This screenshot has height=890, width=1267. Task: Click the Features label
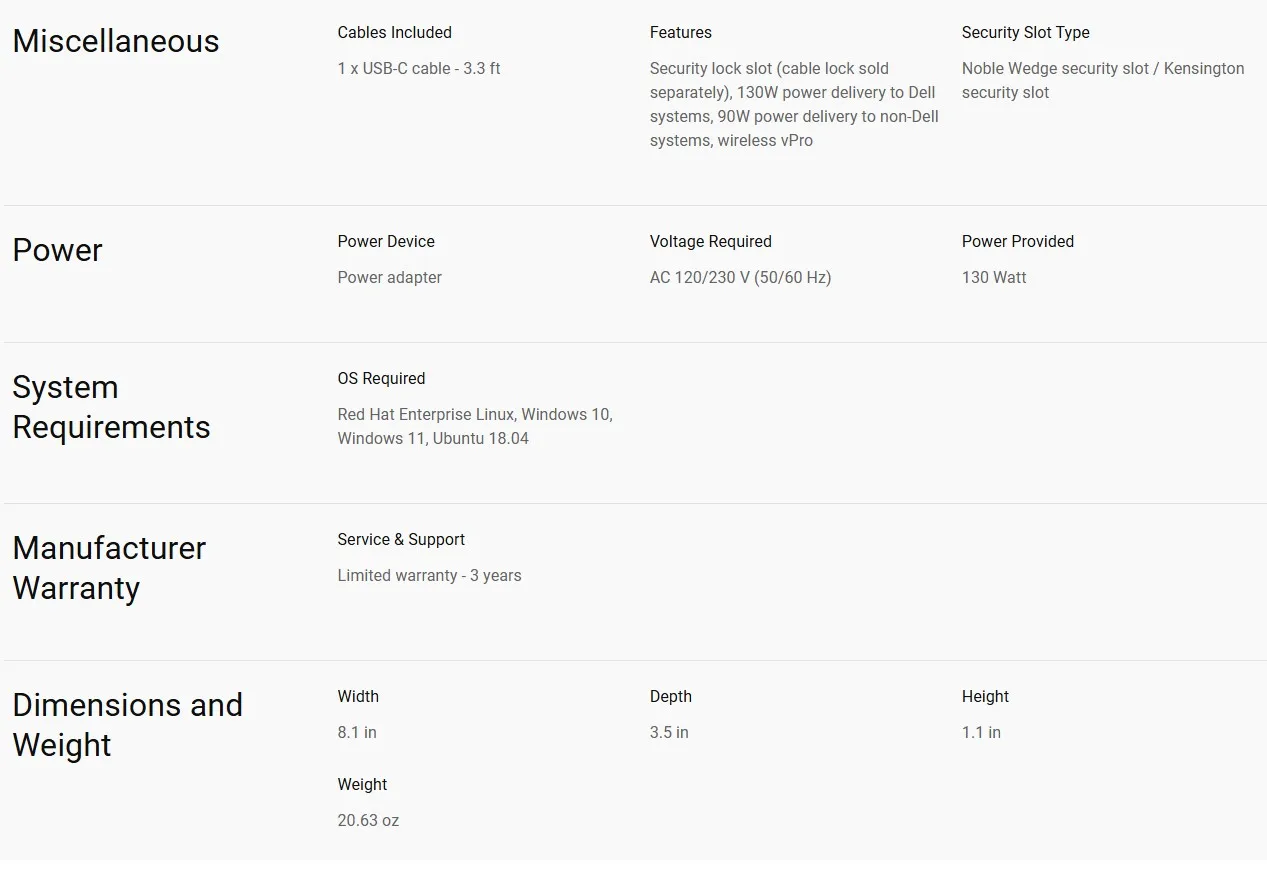[680, 32]
